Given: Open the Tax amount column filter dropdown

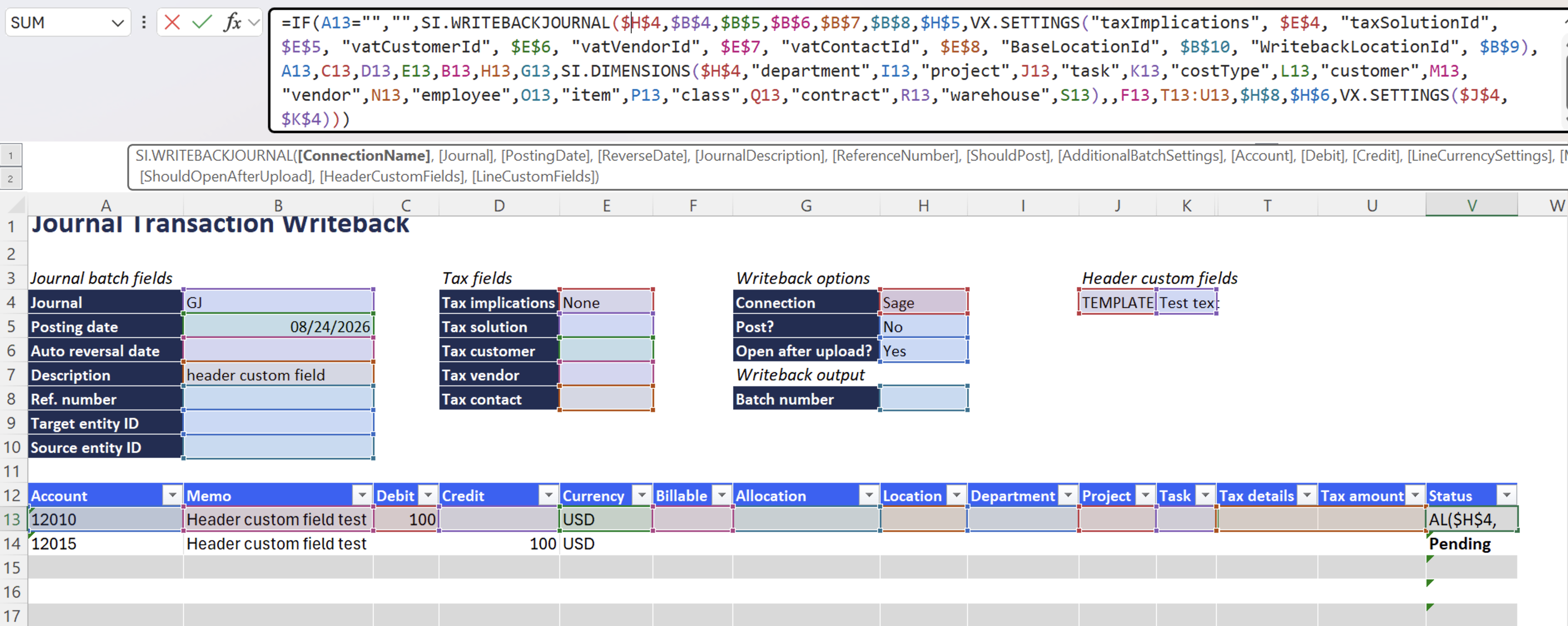Looking at the screenshot, I should [1416, 495].
